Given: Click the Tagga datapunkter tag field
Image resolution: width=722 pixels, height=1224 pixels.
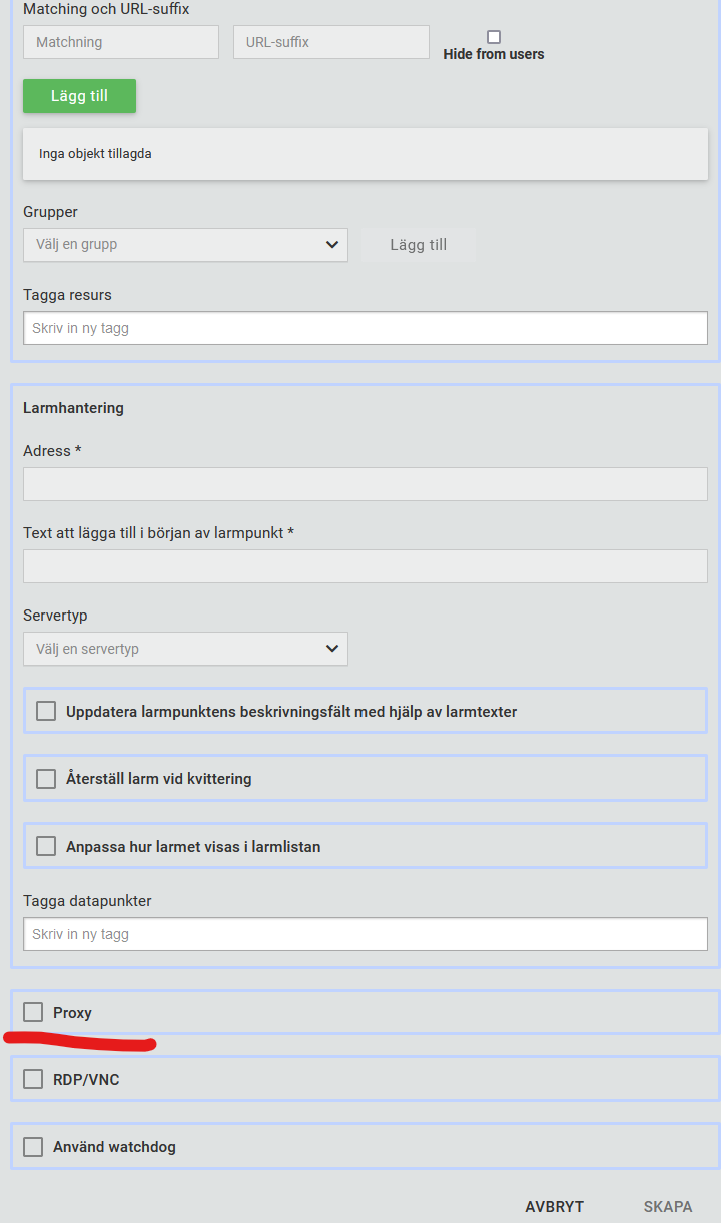Looking at the screenshot, I should click(x=365, y=934).
